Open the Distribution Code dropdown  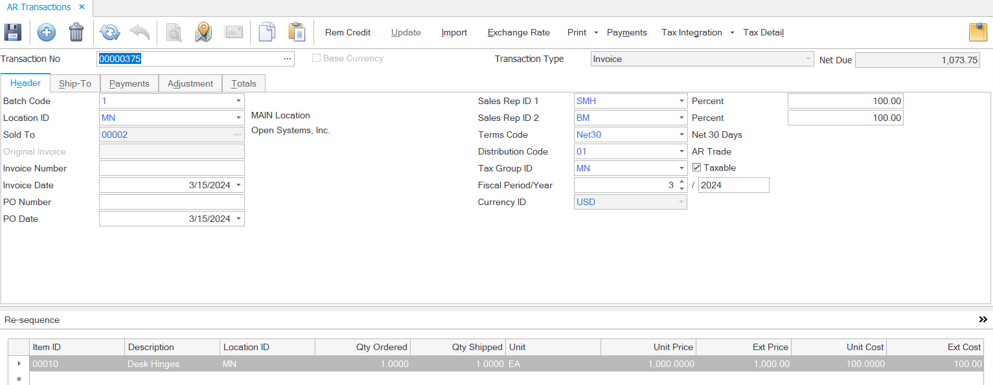click(x=681, y=151)
